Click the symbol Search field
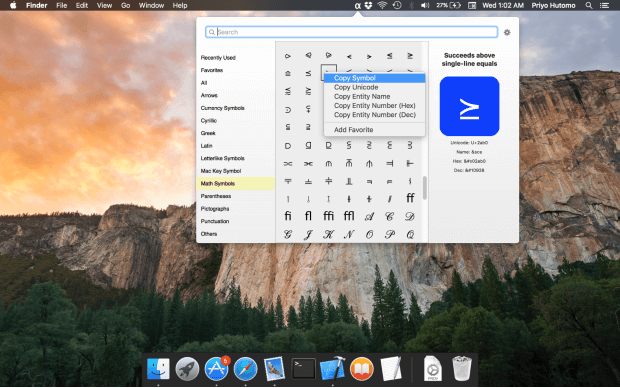This screenshot has width=620, height=388. (x=352, y=32)
